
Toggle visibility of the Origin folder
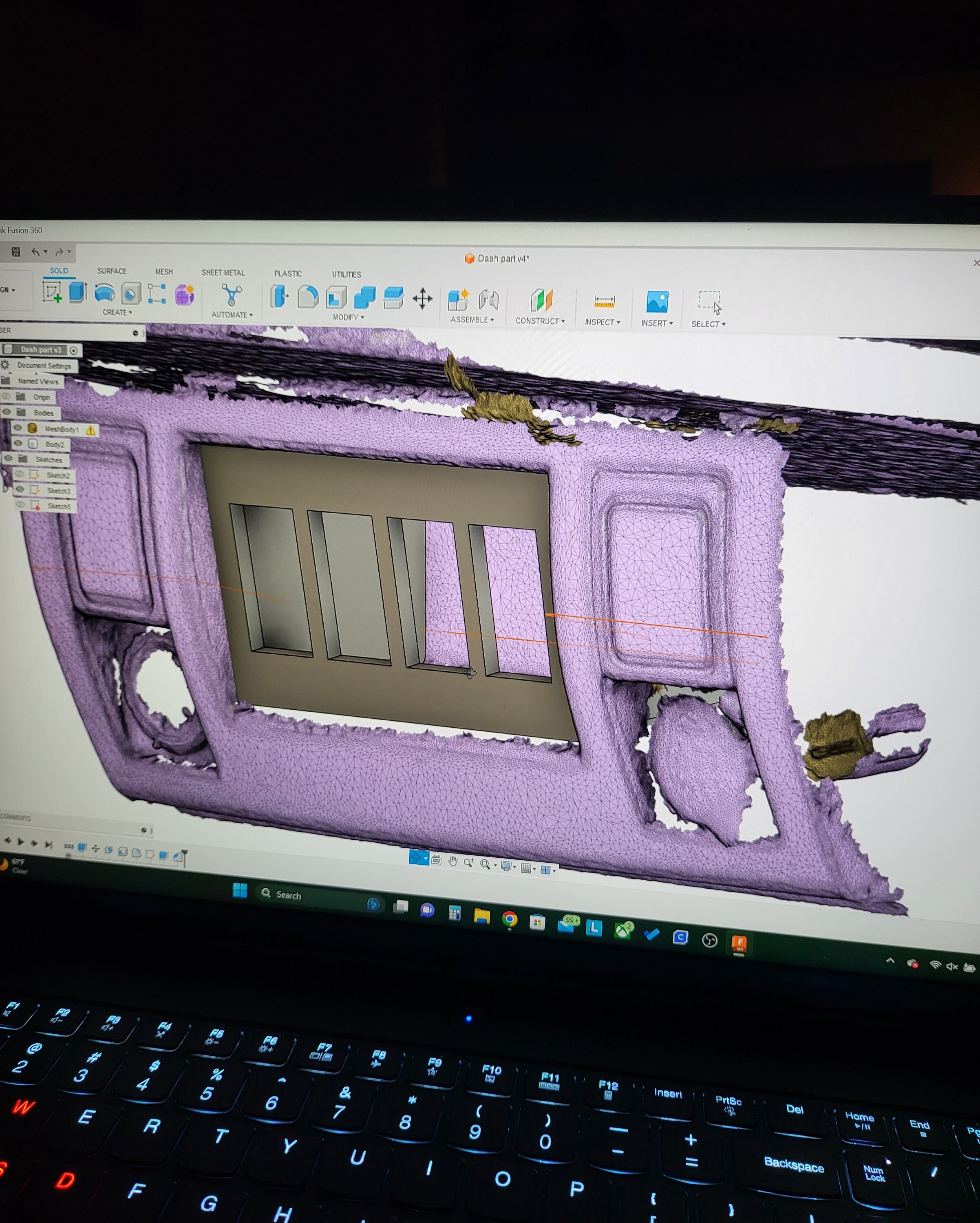(x=7, y=397)
